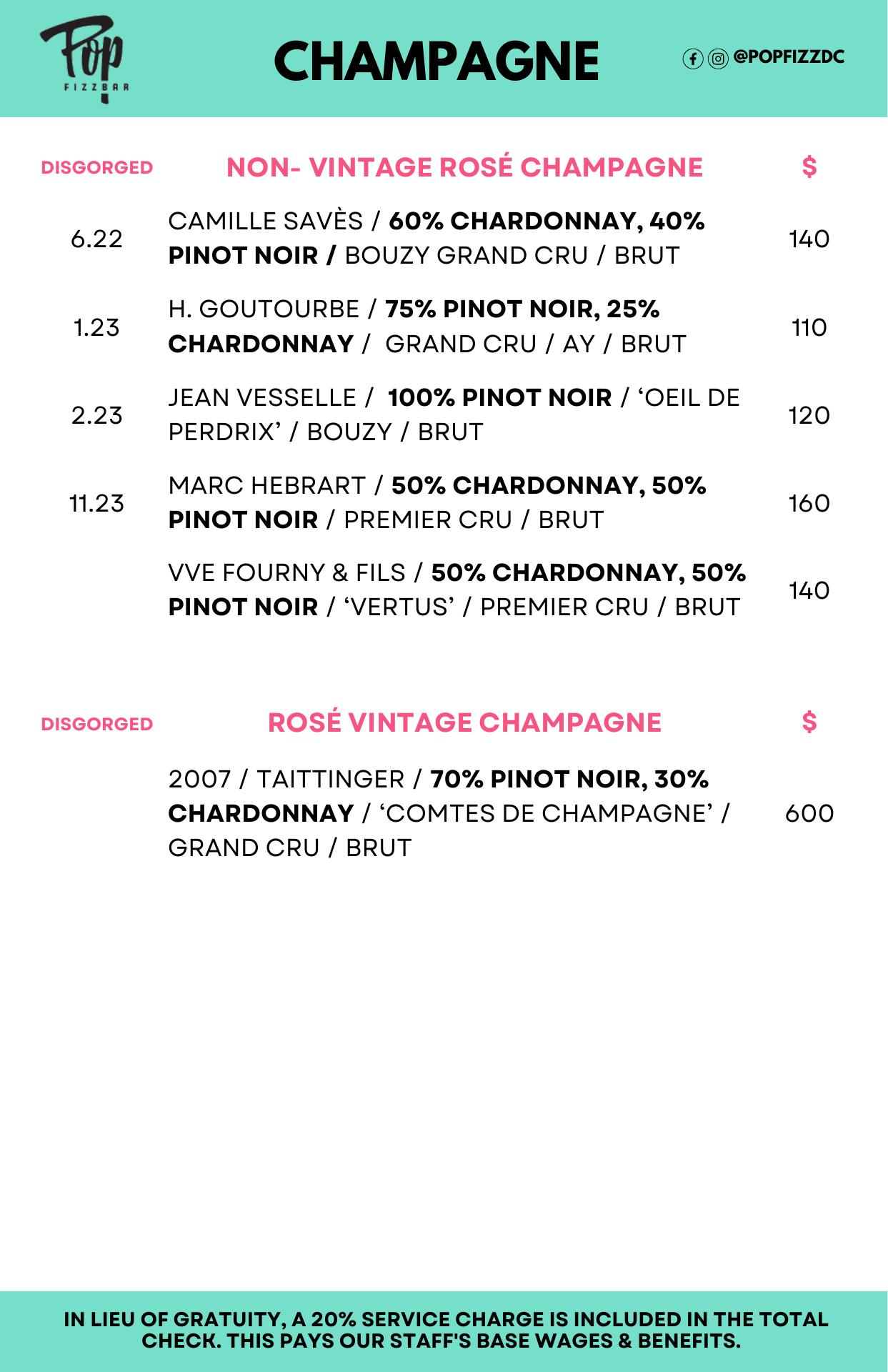
Task: Select the 2007 Taittinger Comtes de Champagne entry
Action: (x=449, y=813)
